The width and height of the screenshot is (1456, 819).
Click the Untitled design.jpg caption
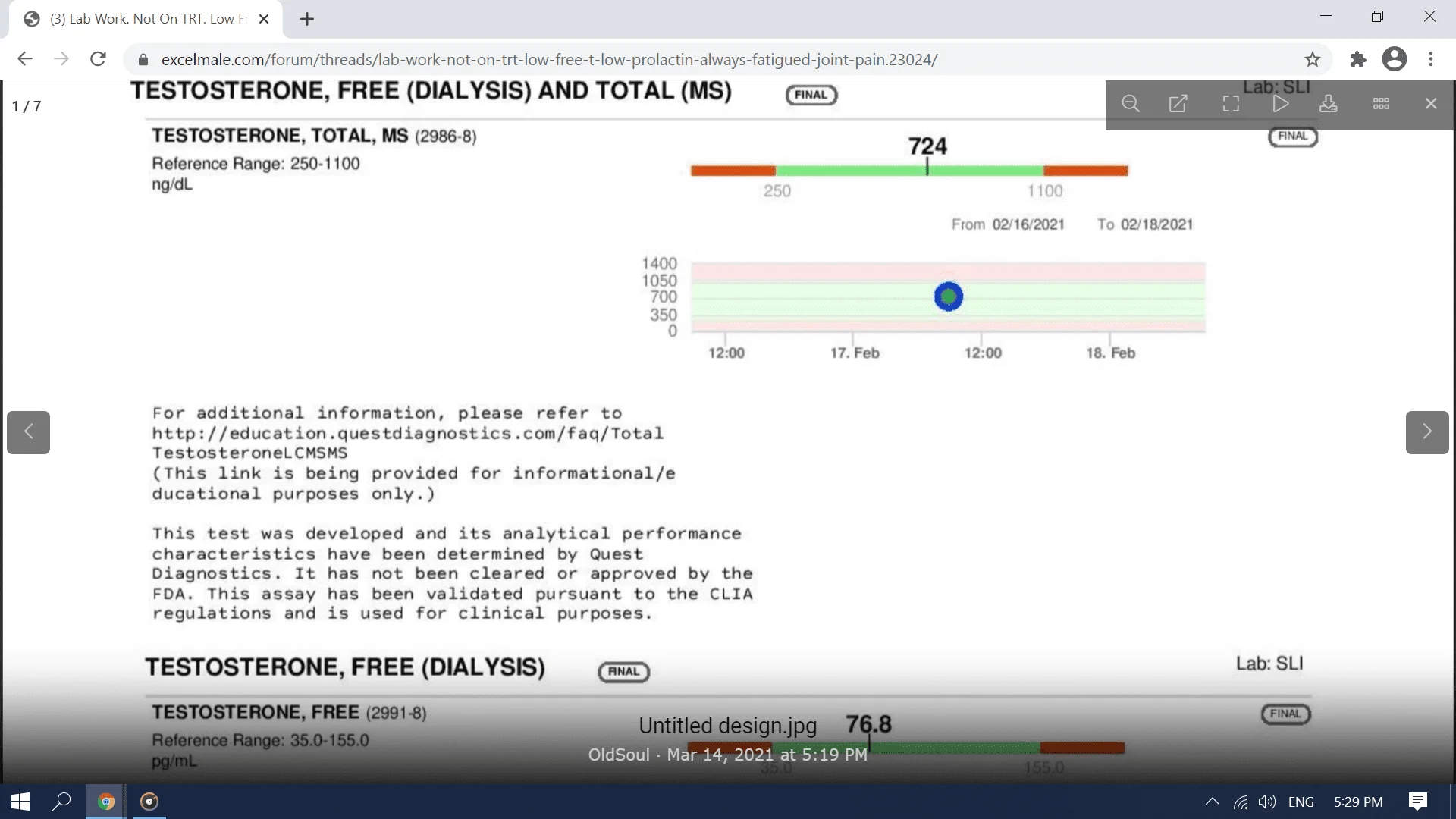pyautogui.click(x=727, y=726)
